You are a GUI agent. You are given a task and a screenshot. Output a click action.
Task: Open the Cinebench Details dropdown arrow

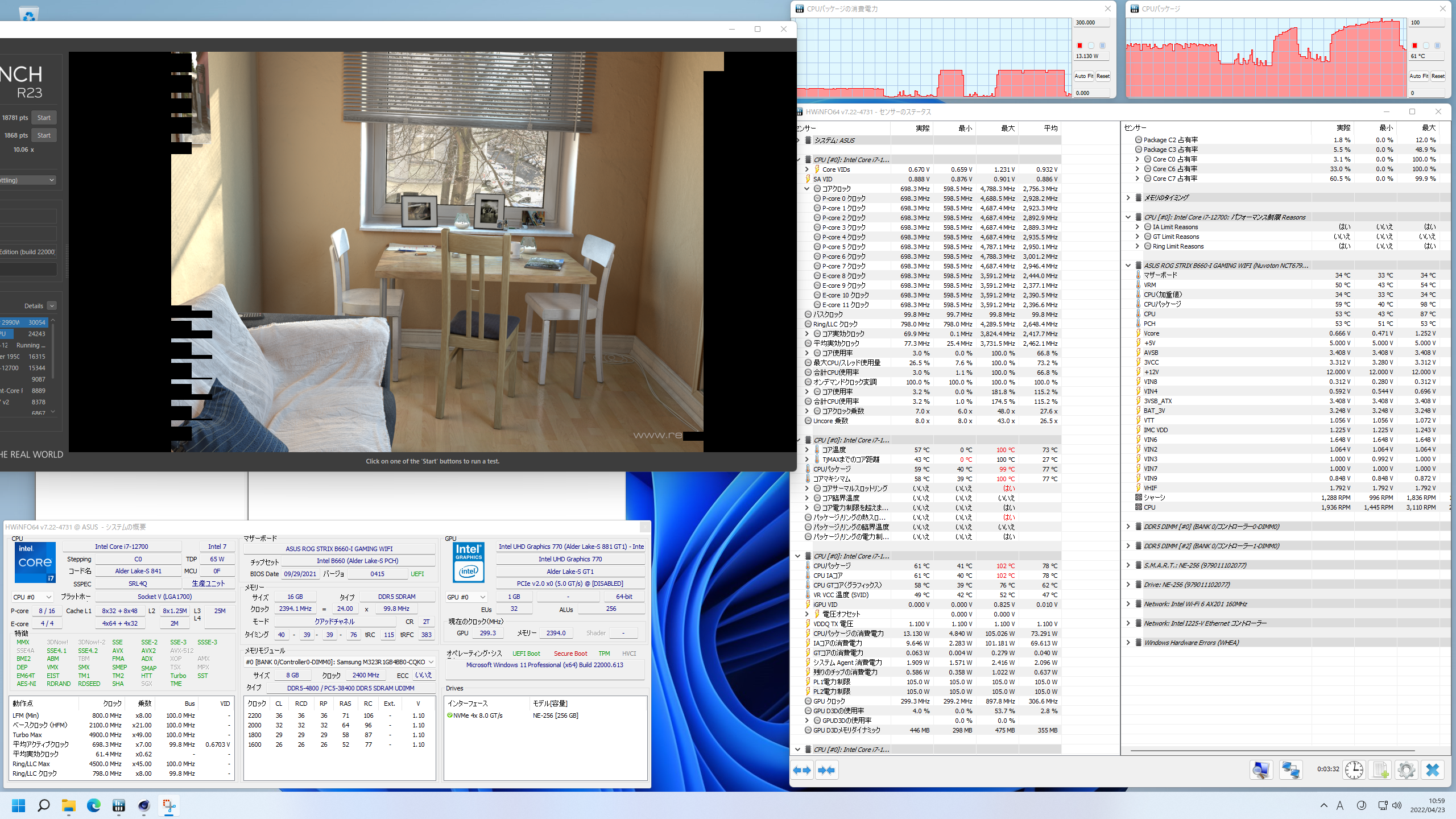pos(52,306)
